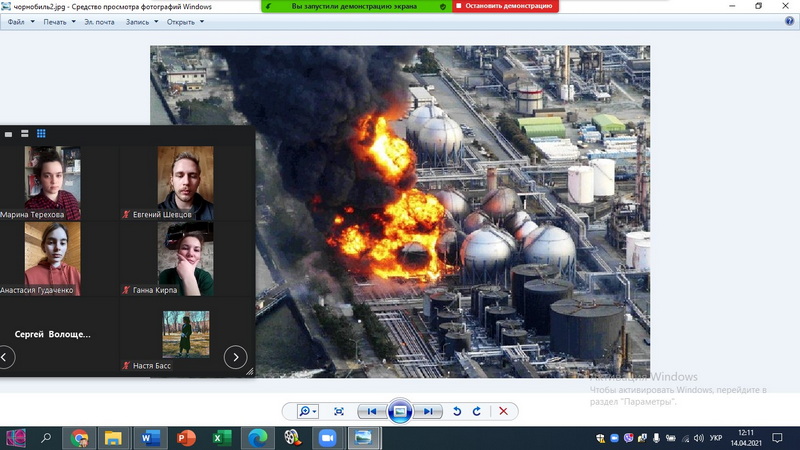Open Zoom from the Windows taskbar

tap(326, 437)
